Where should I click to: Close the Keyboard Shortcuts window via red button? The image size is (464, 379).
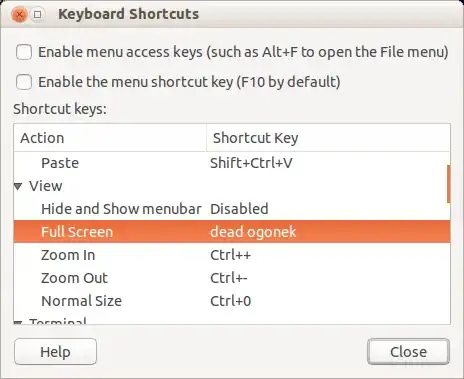coord(19,15)
